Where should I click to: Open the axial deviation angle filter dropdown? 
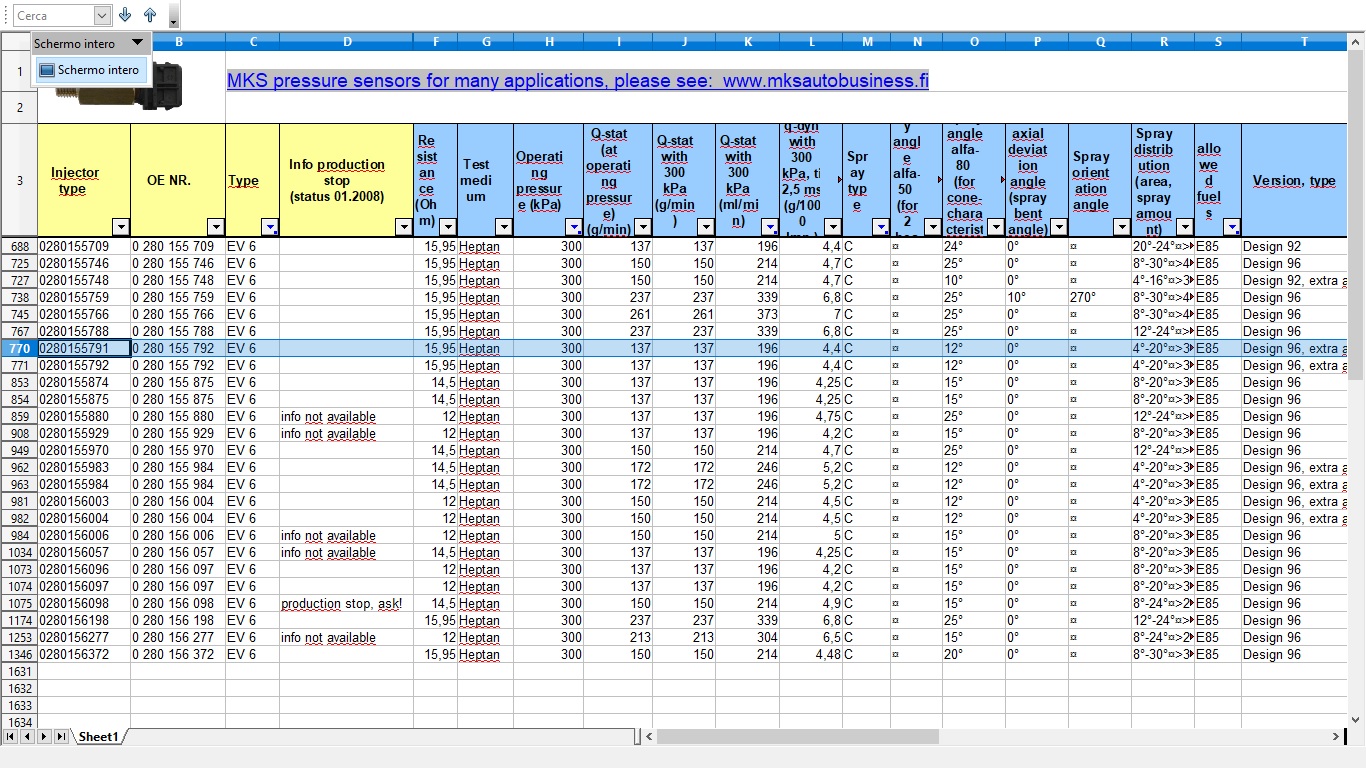coord(1058,227)
